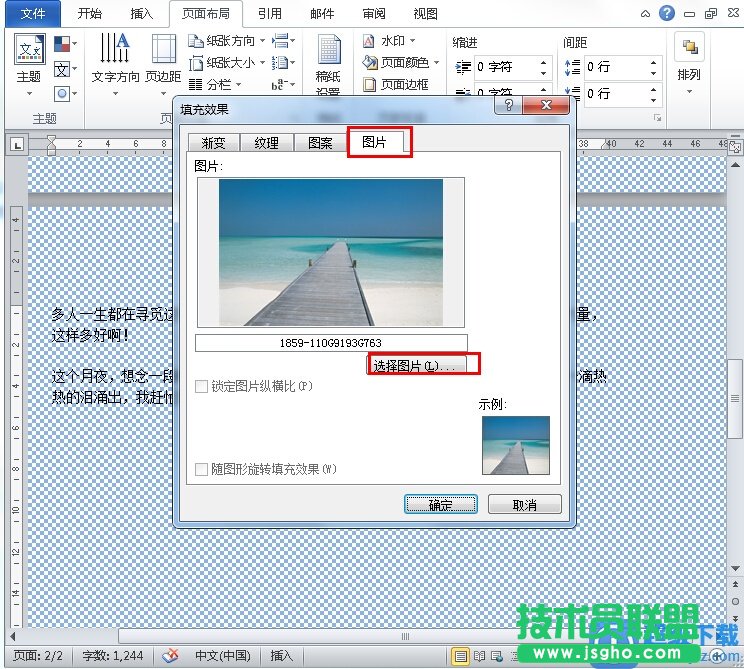The height and width of the screenshot is (669, 744).
Task: Click the spelling proofing icon in status bar
Action: (x=170, y=656)
